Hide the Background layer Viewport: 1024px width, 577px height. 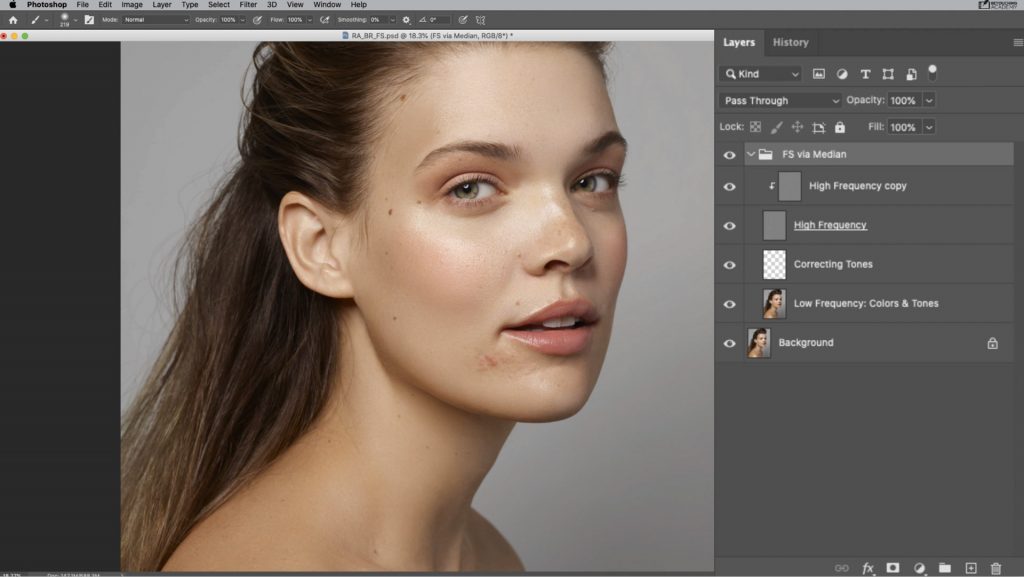(x=730, y=342)
